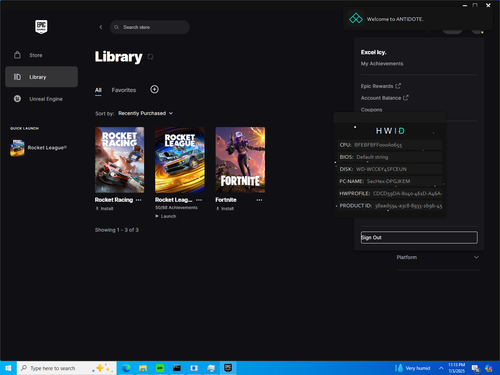Click the PRODUCT ID row in the HWID panel
The width and height of the screenshot is (500, 375).
(x=390, y=206)
